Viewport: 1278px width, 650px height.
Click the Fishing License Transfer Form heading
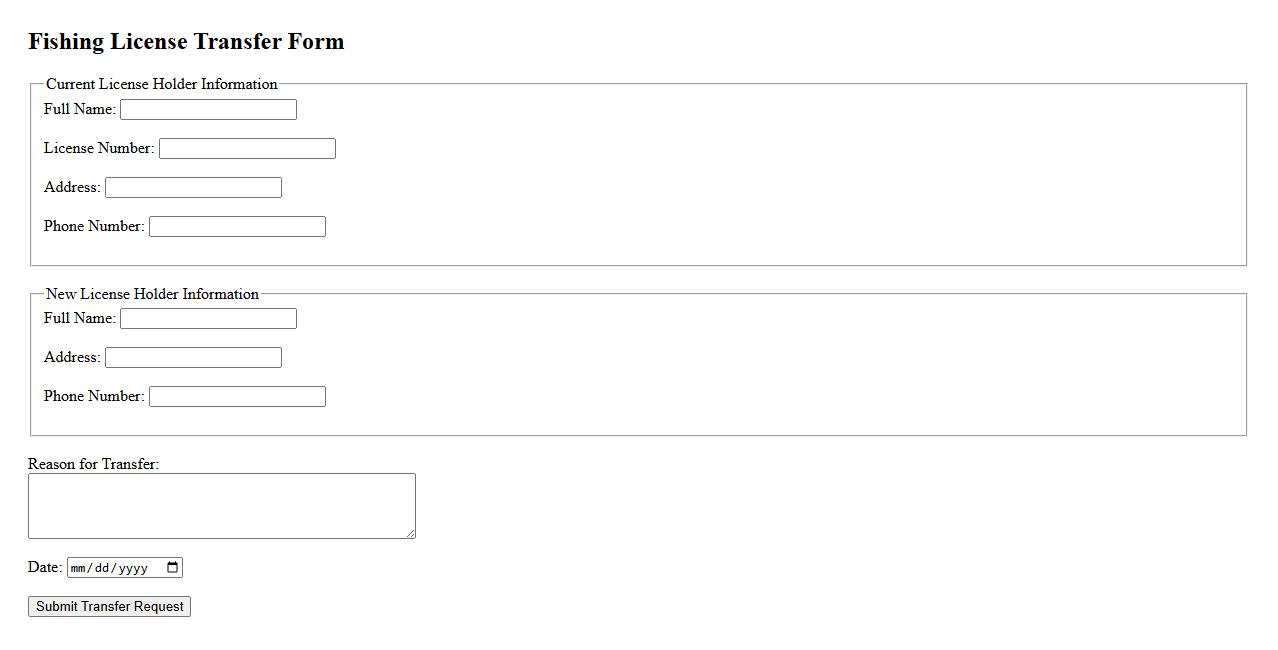coord(186,41)
